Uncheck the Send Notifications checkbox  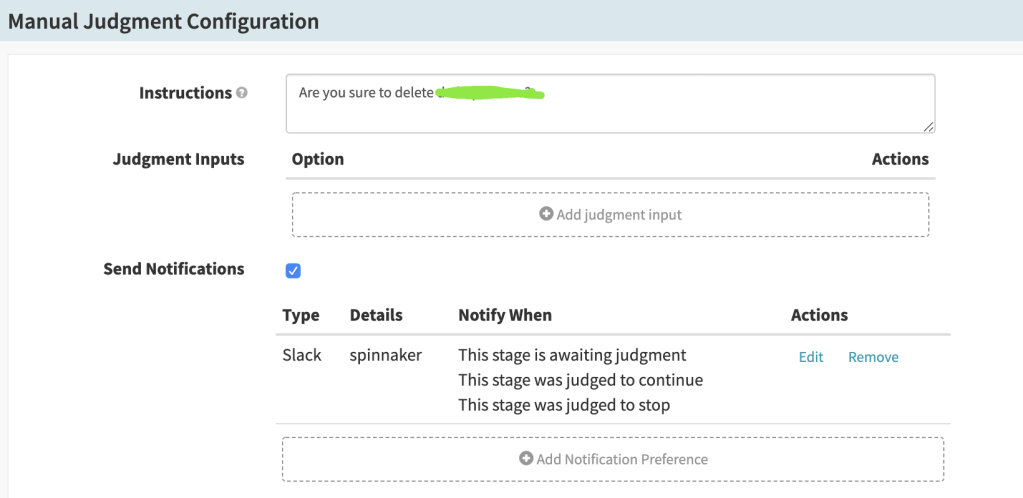click(x=293, y=271)
